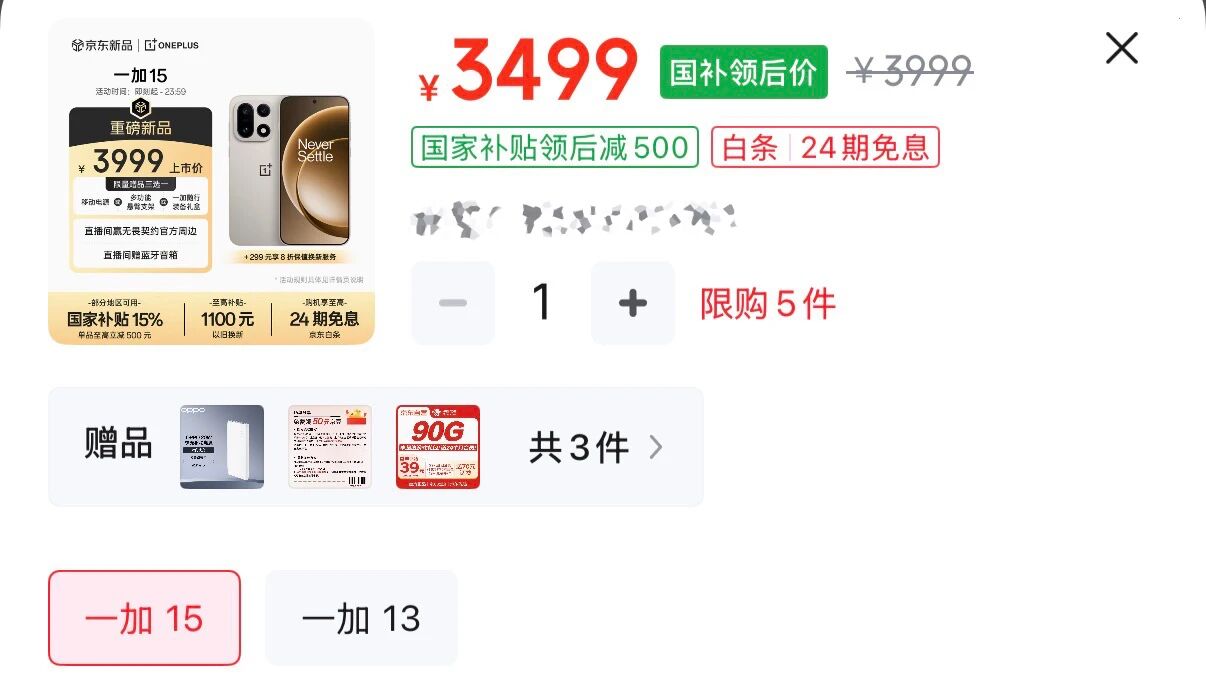Close the product options popup
Screen dimensions: 1206x690
[x=1121, y=48]
